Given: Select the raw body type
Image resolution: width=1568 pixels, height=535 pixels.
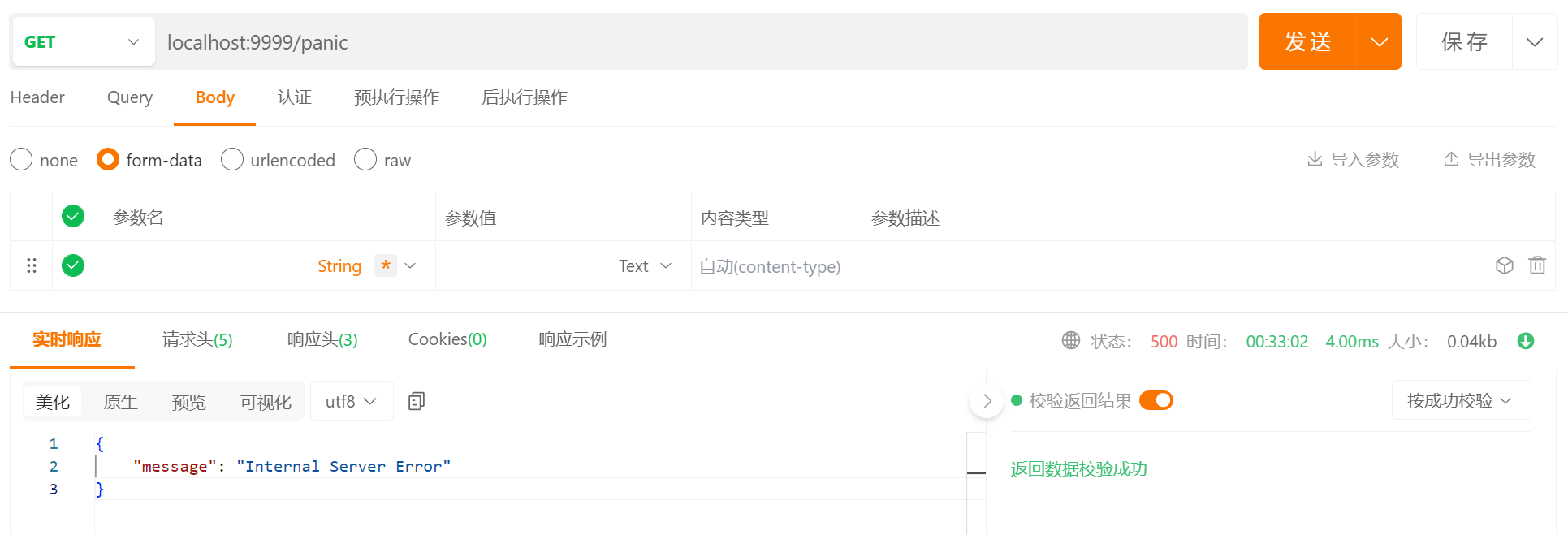Looking at the screenshot, I should click(365, 159).
